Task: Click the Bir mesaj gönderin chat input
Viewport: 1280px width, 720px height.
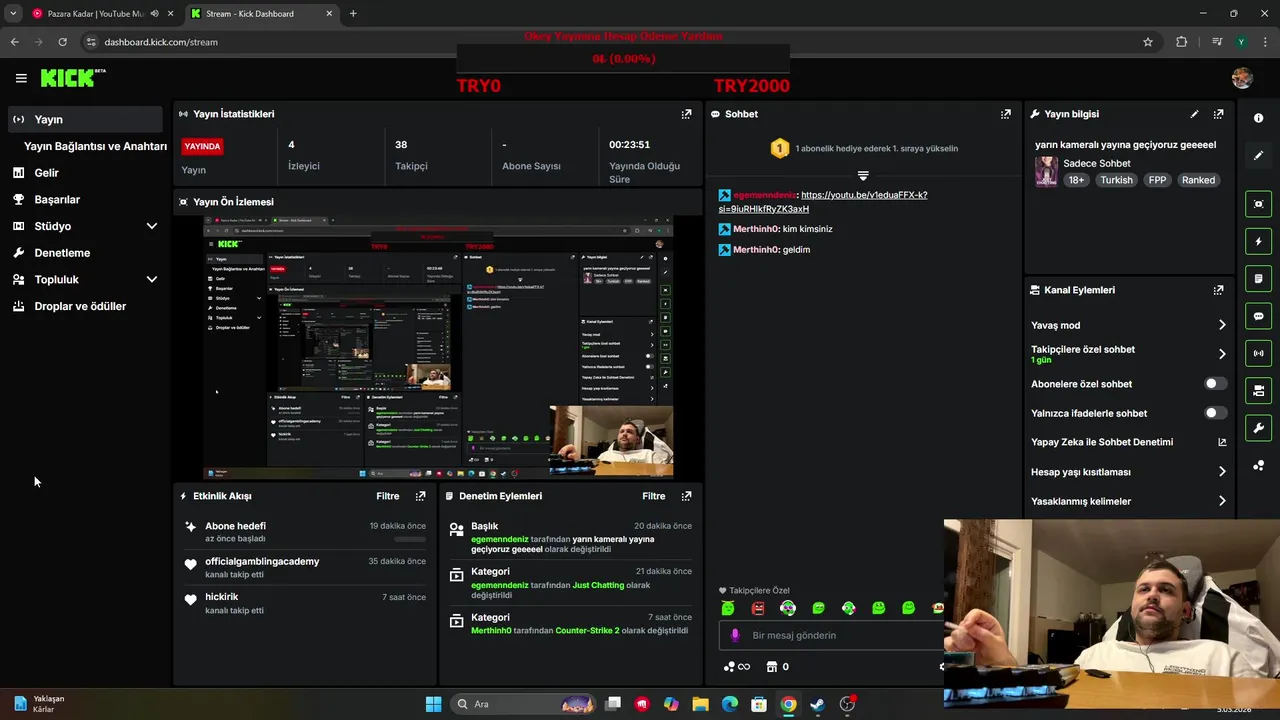Action: (x=830, y=635)
